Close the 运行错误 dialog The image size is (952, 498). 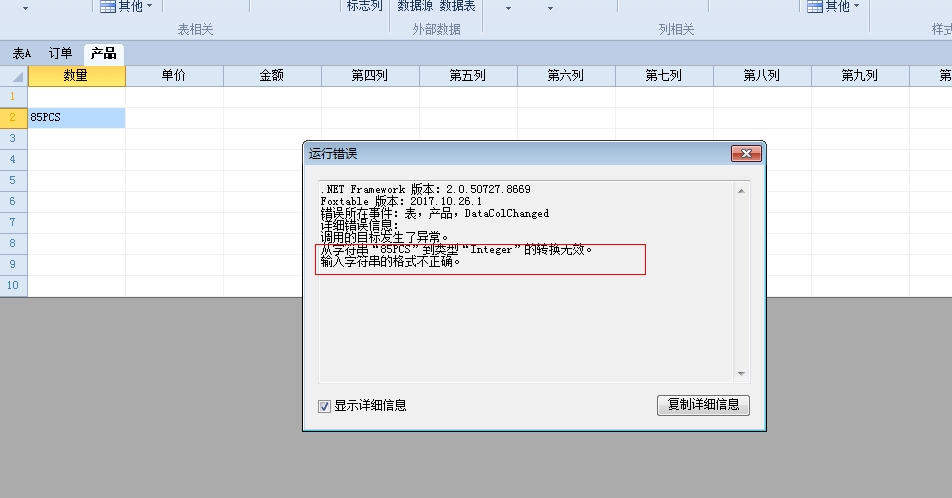coord(746,154)
